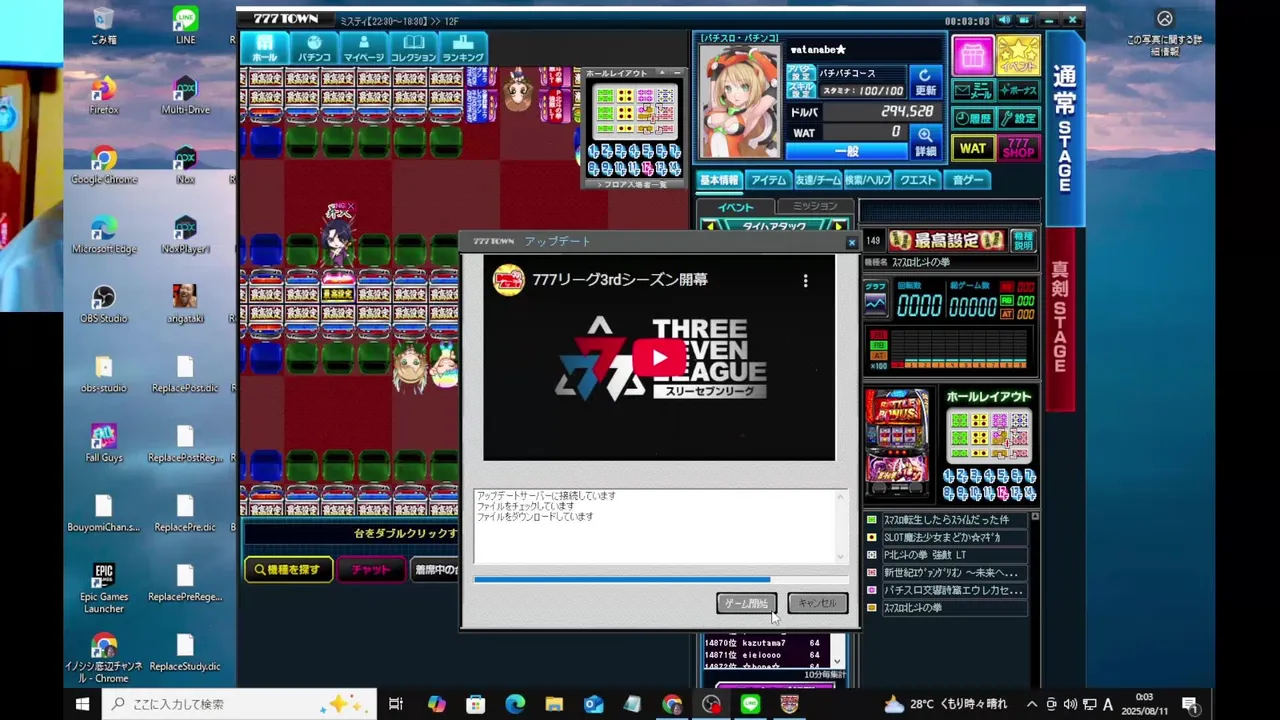Image resolution: width=1280 pixels, height=720 pixels.
Task: Open the コレクション book icon
Action: [x=413, y=48]
